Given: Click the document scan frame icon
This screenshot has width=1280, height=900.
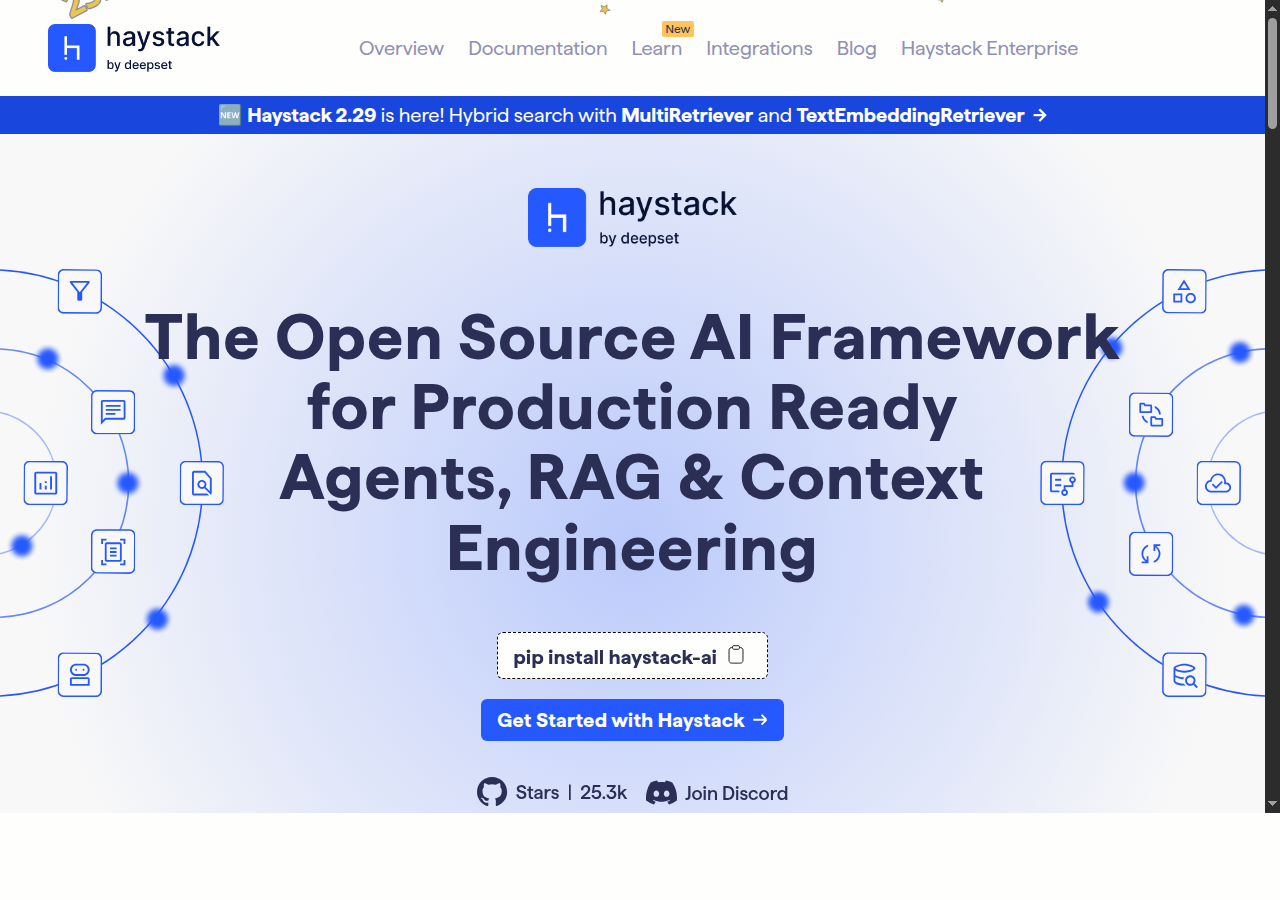Looking at the screenshot, I should tap(113, 552).
